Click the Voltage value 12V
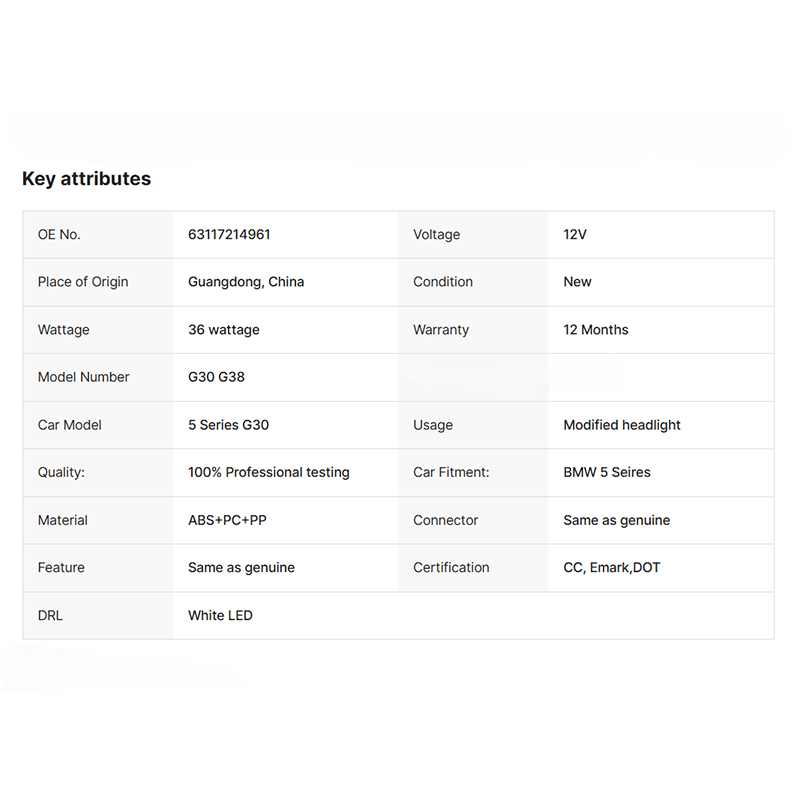Viewport: 800px width, 800px height. (x=575, y=235)
